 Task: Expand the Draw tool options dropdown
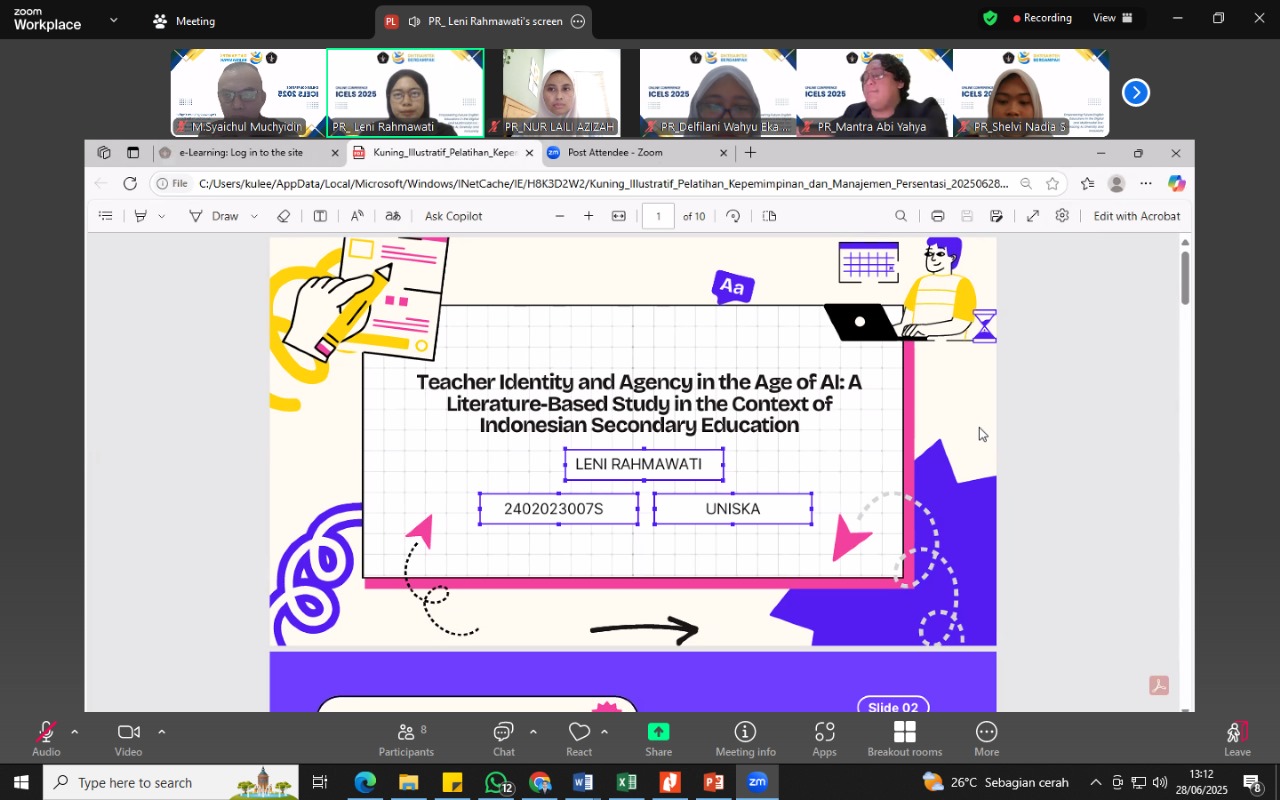click(x=254, y=217)
